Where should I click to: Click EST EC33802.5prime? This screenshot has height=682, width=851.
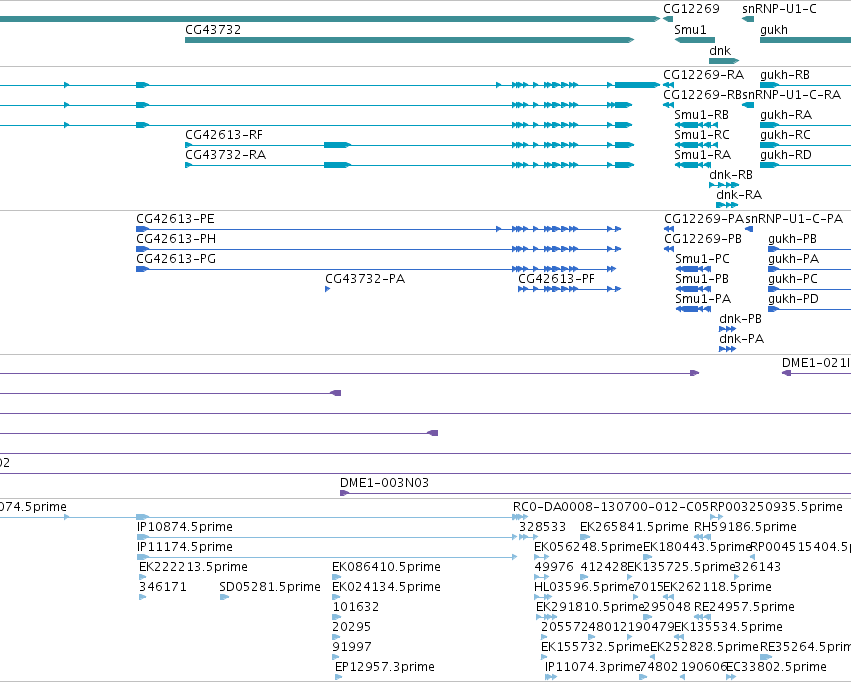(776, 667)
